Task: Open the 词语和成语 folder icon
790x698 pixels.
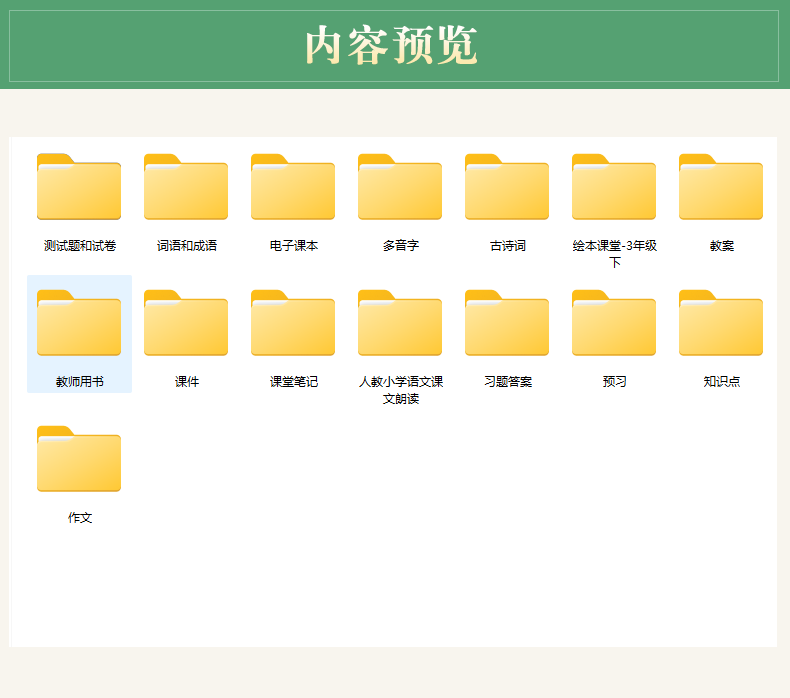Action: tap(186, 186)
